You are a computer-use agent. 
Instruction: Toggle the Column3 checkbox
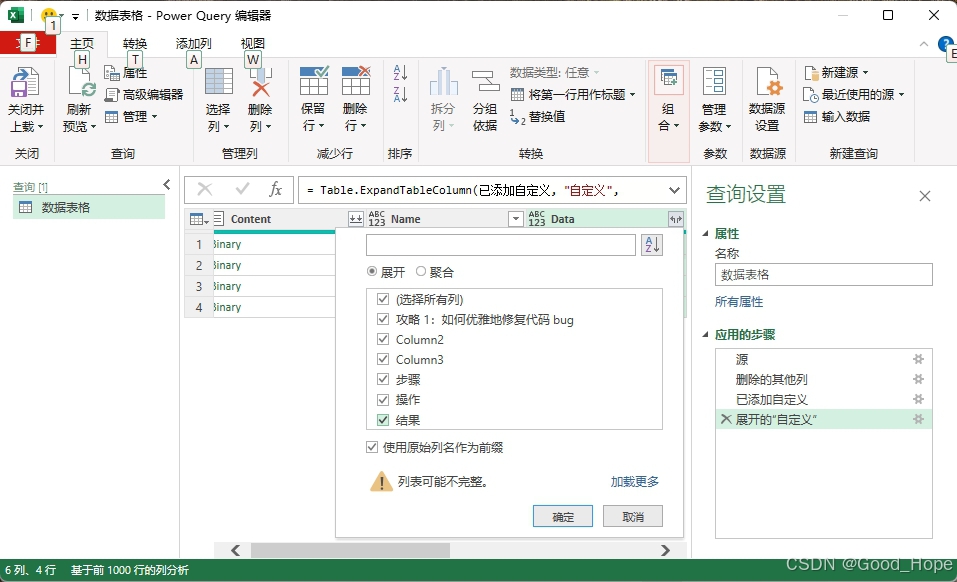tap(383, 359)
